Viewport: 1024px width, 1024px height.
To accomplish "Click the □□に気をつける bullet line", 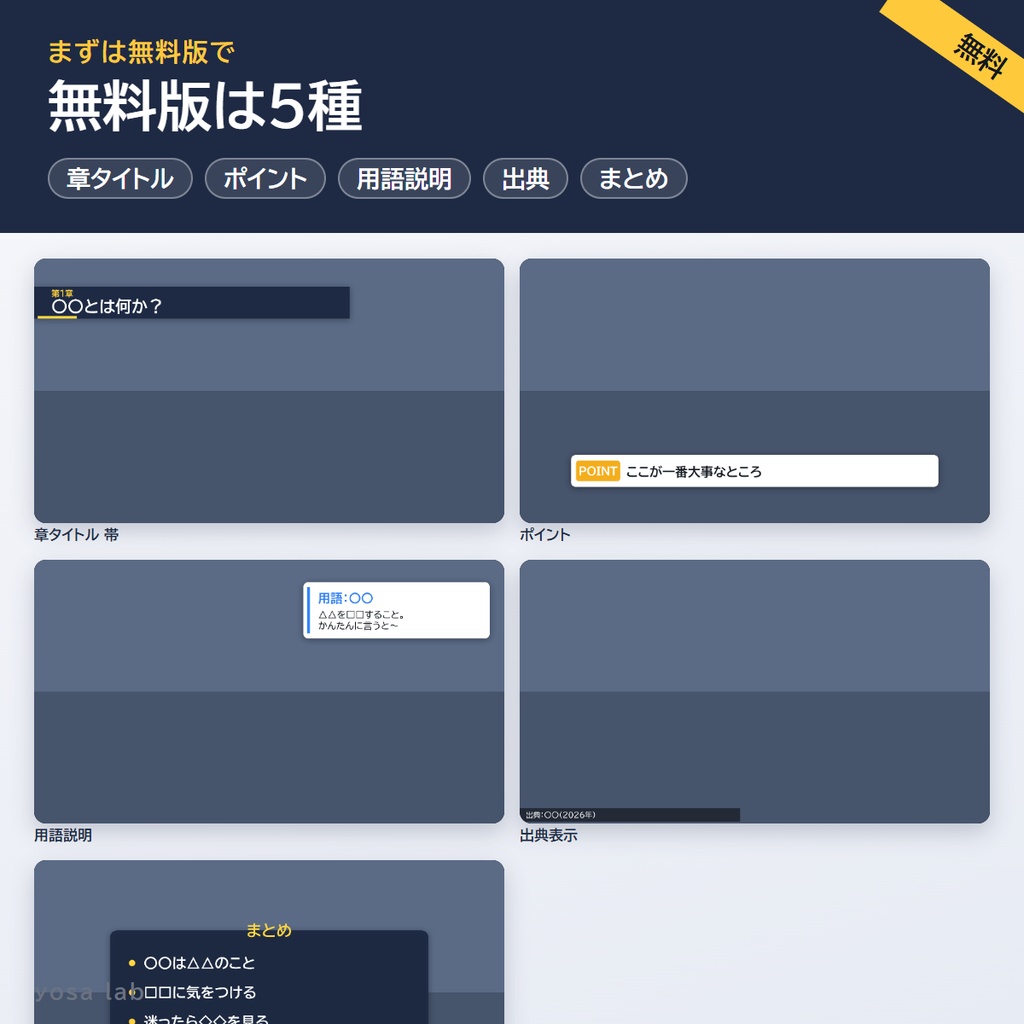I will [x=200, y=992].
